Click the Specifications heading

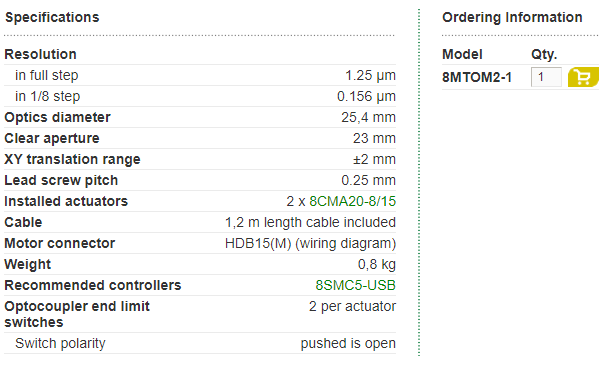tap(52, 17)
